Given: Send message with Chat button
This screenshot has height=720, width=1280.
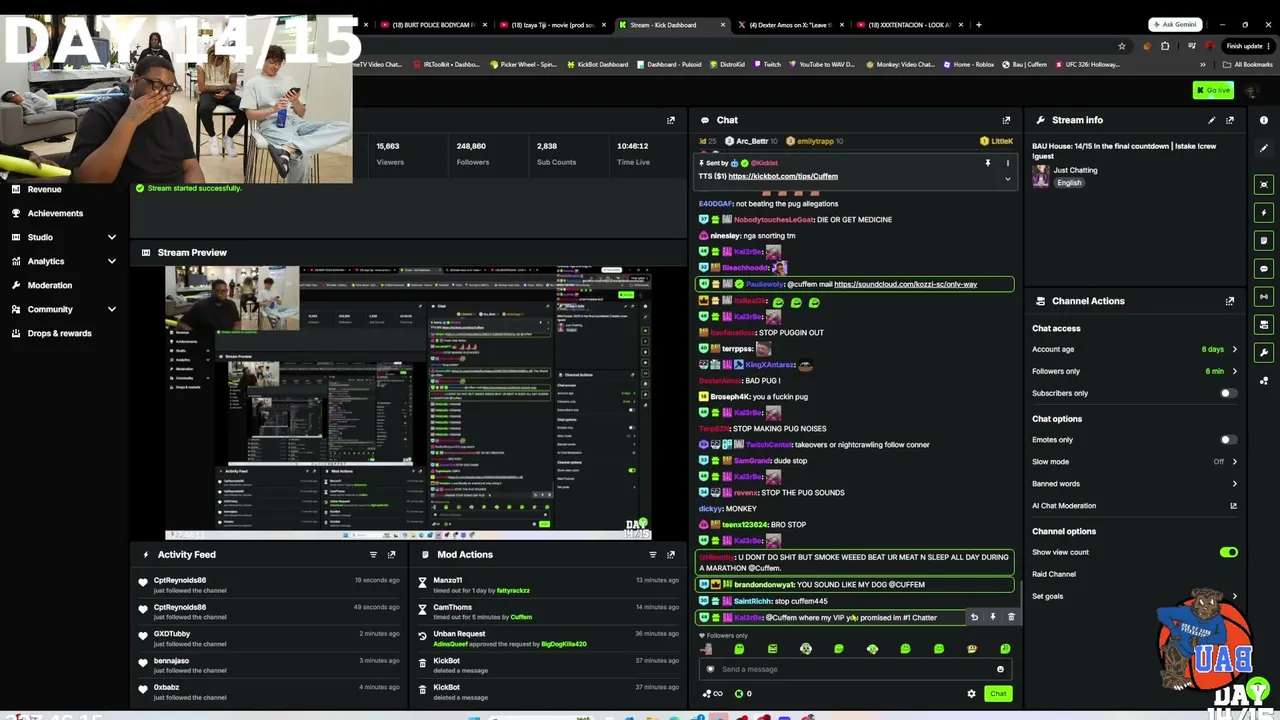Looking at the screenshot, I should (998, 694).
